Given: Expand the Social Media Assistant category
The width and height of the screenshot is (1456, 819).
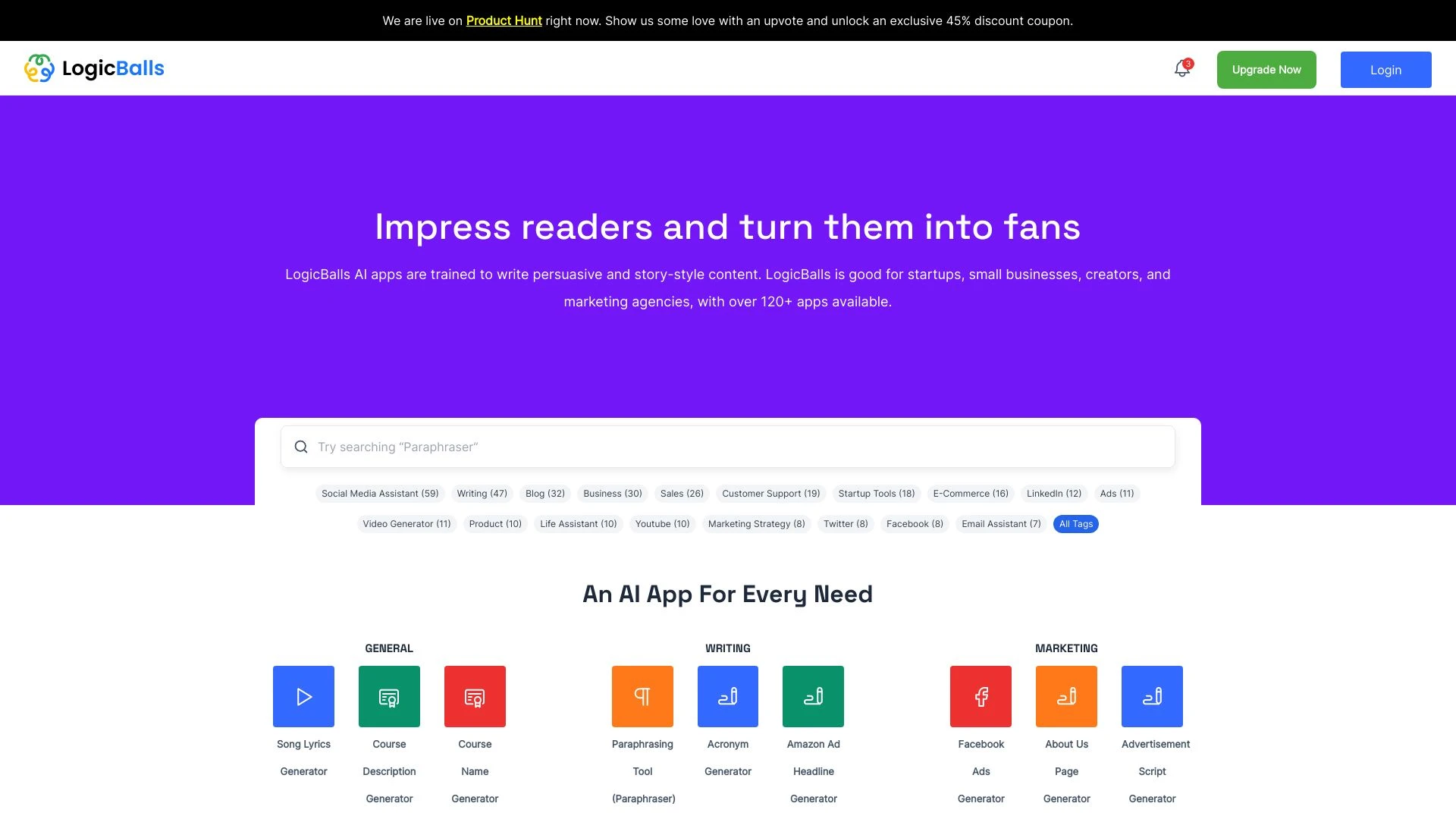Looking at the screenshot, I should (380, 493).
